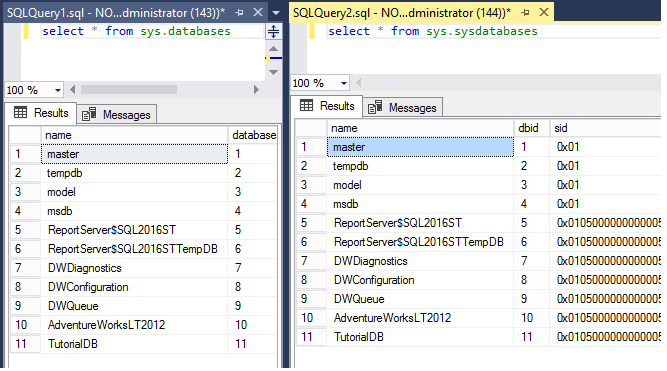667x371 pixels.
Task: Click the sid column header in right results
Action: coord(605,128)
